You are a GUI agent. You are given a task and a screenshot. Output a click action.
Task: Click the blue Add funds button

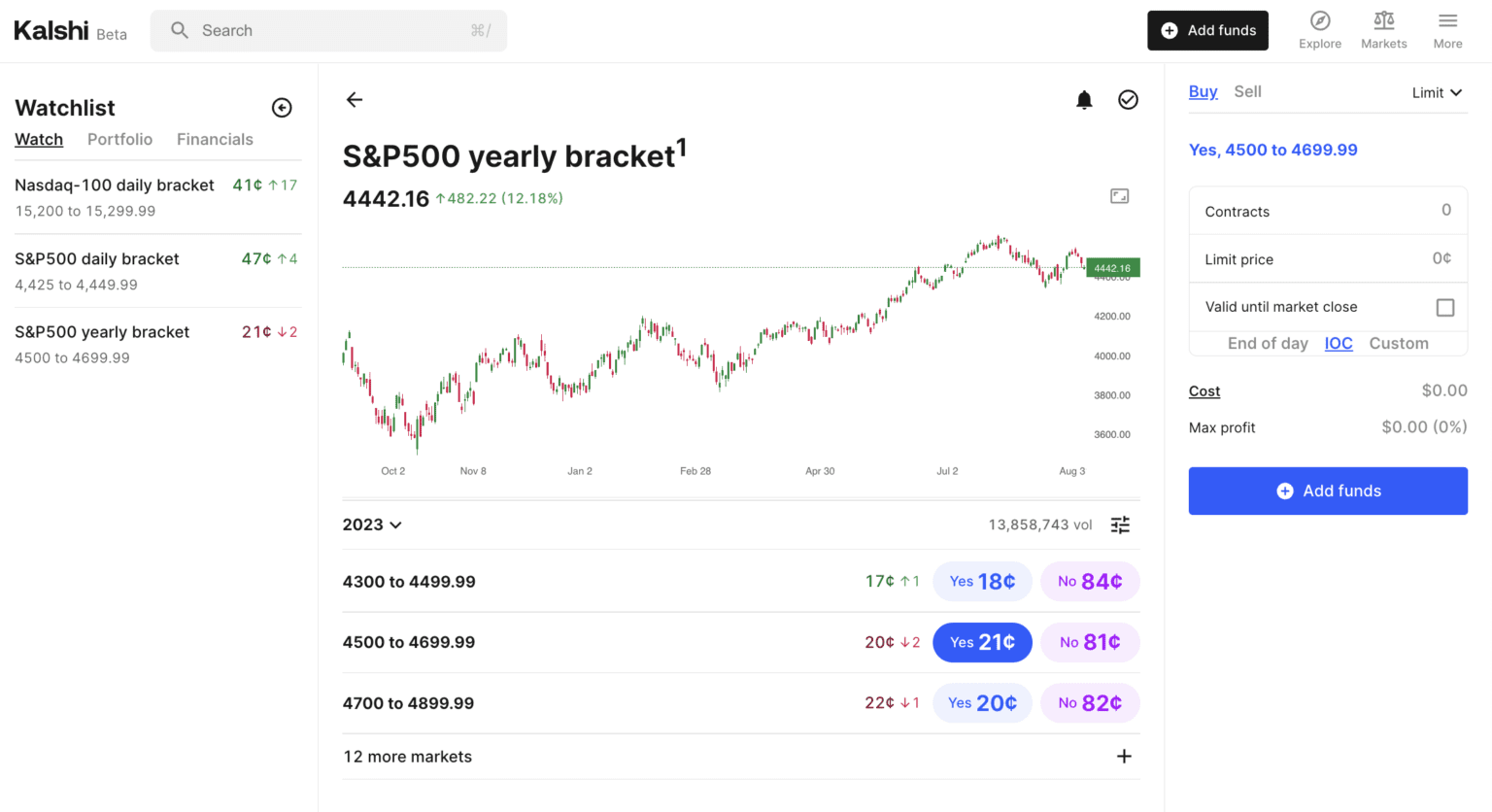click(1328, 491)
